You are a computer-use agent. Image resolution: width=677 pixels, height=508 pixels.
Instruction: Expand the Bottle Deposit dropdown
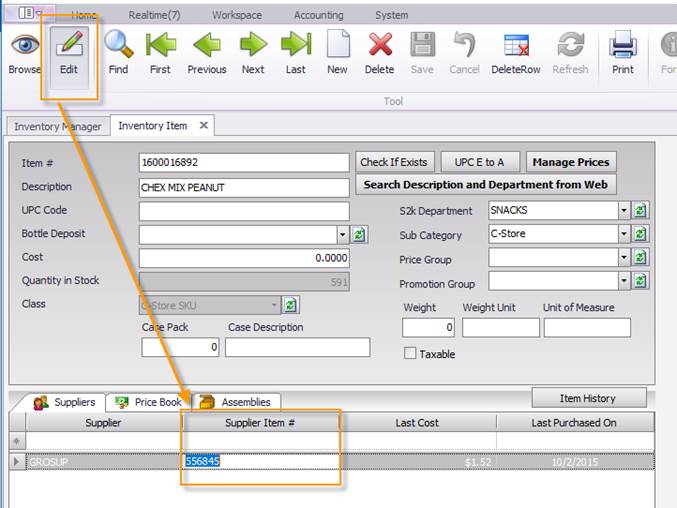[342, 234]
